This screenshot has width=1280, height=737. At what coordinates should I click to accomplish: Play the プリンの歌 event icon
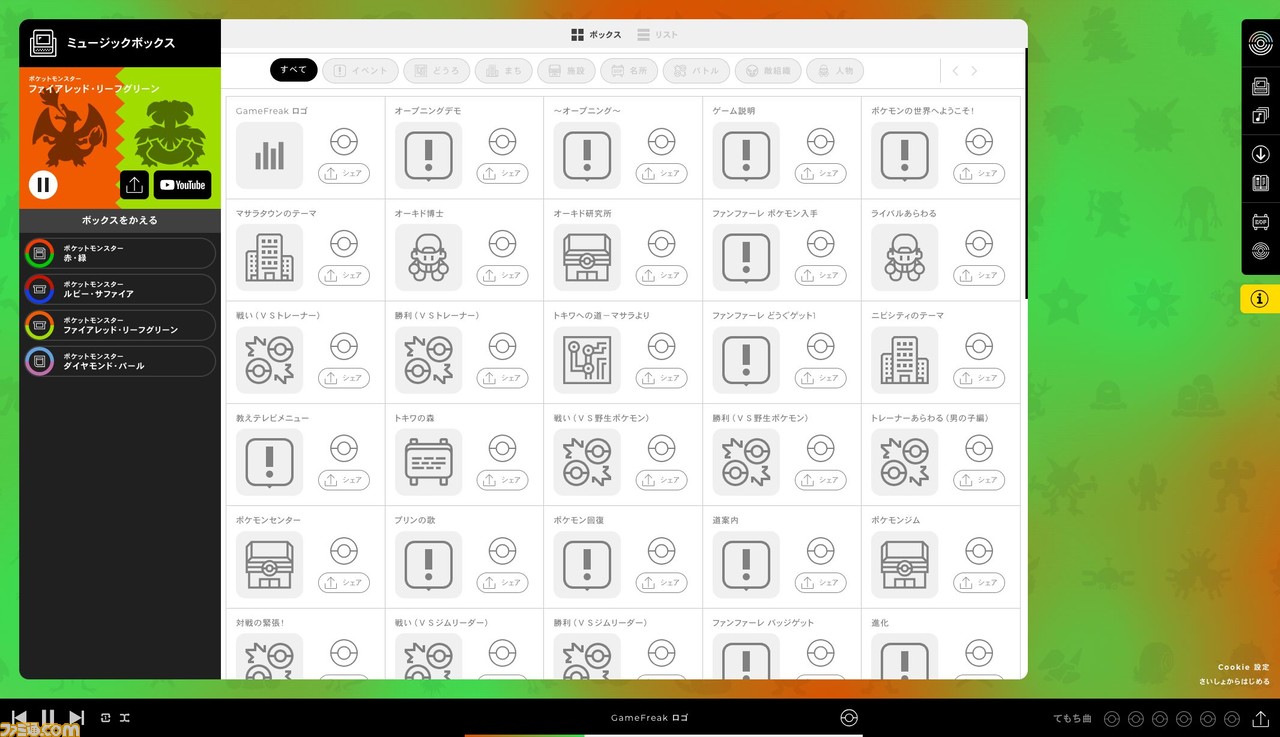(428, 564)
